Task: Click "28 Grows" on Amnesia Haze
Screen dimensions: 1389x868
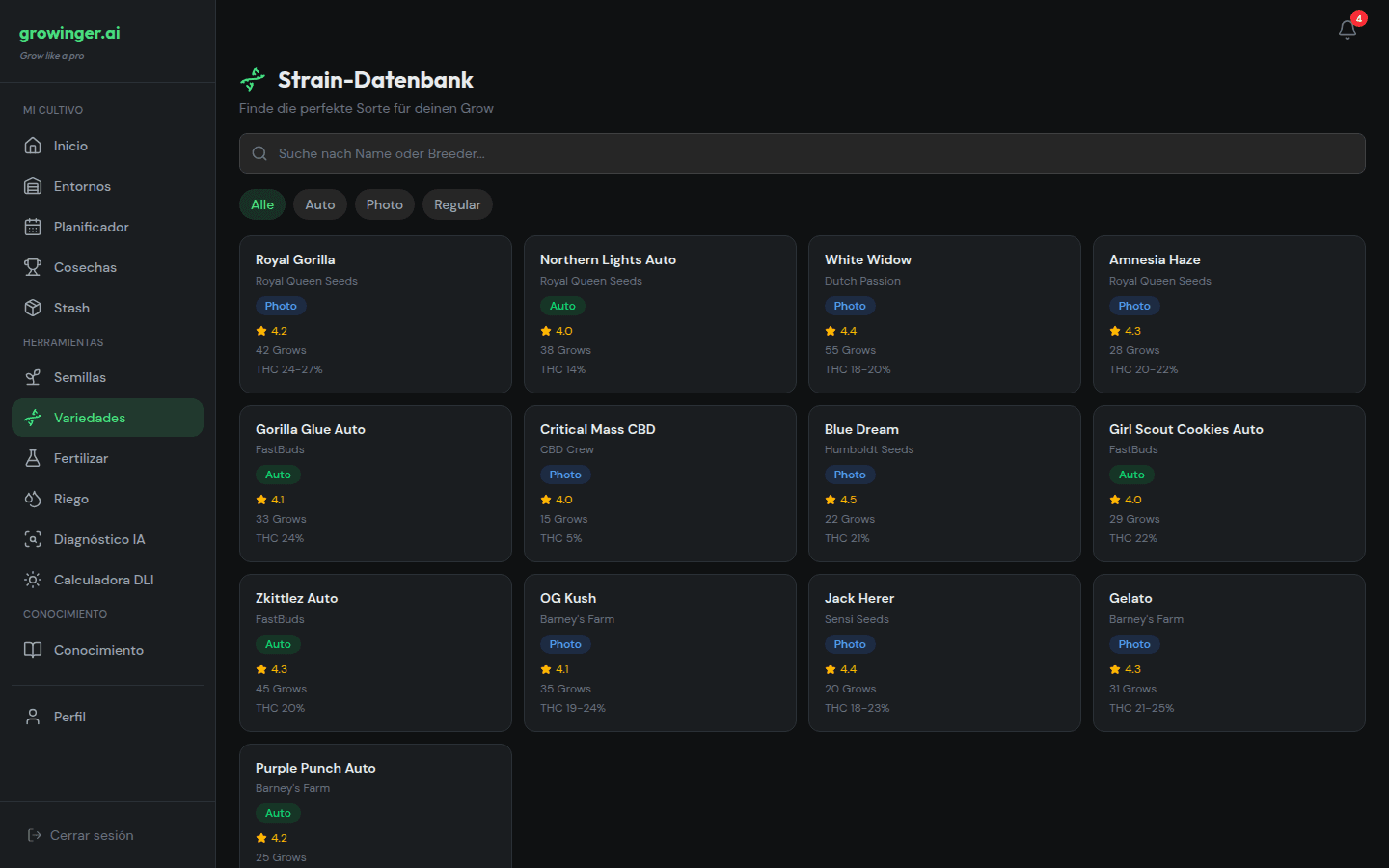Action: click(x=1134, y=350)
